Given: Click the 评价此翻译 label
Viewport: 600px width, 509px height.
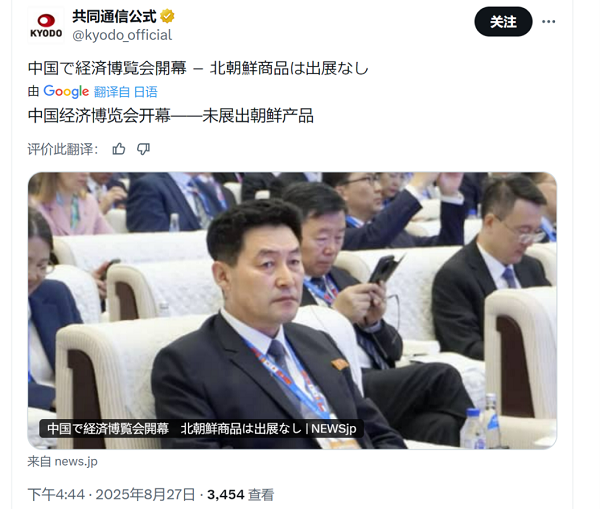Looking at the screenshot, I should pos(63,149).
